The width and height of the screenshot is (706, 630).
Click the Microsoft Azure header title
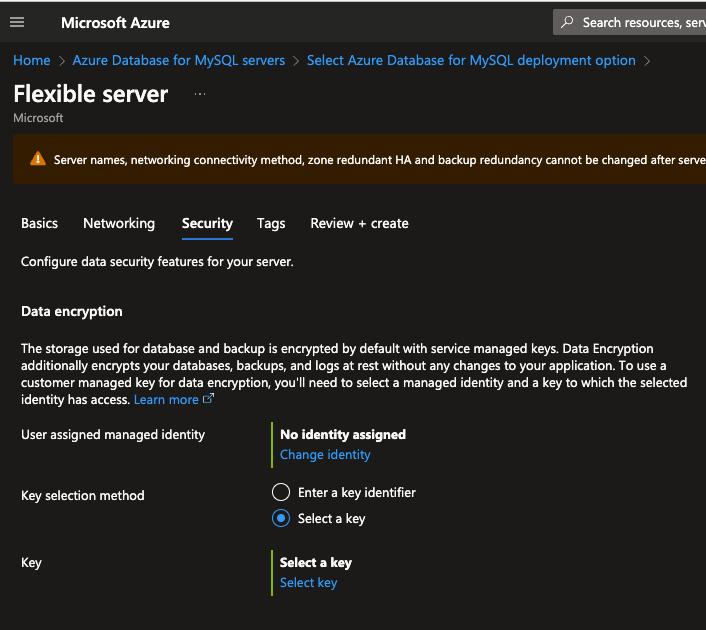(x=115, y=22)
